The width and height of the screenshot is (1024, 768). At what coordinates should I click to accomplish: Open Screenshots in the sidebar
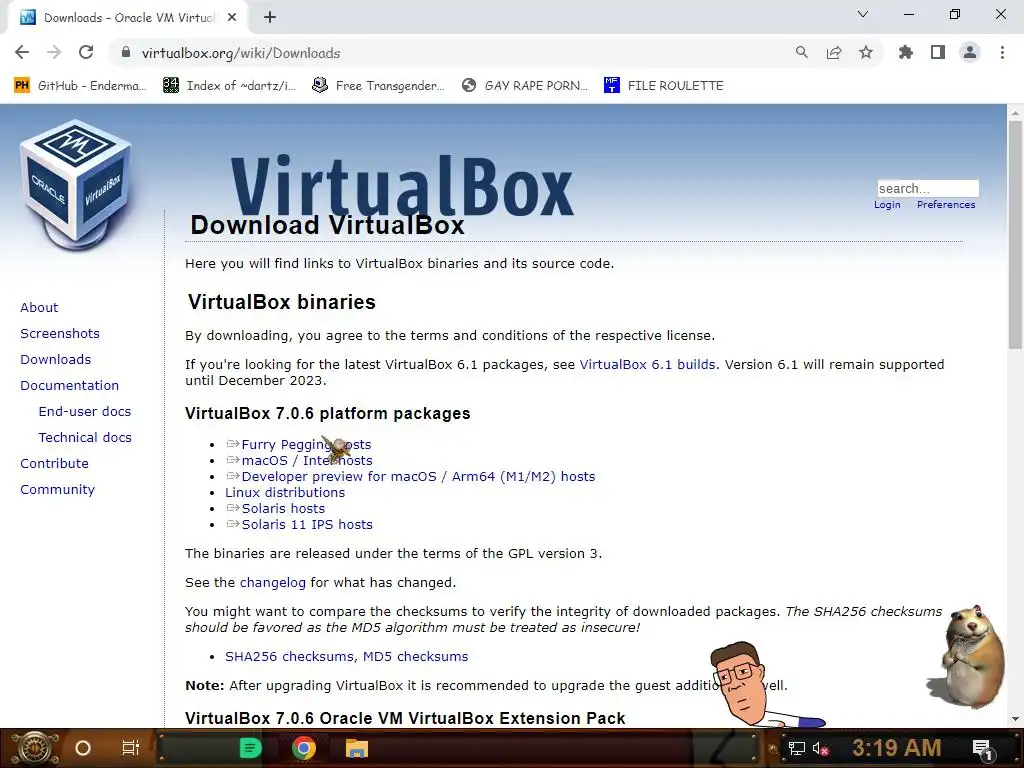60,333
